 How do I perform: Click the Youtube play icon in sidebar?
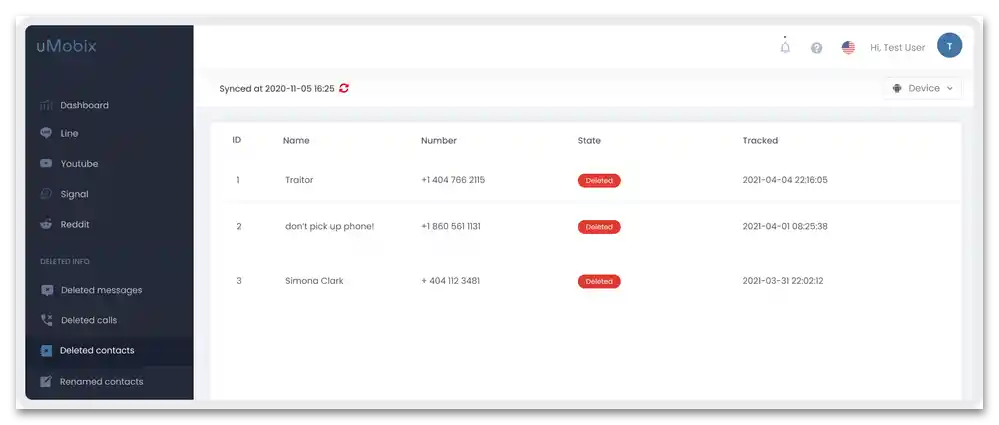click(x=46, y=163)
